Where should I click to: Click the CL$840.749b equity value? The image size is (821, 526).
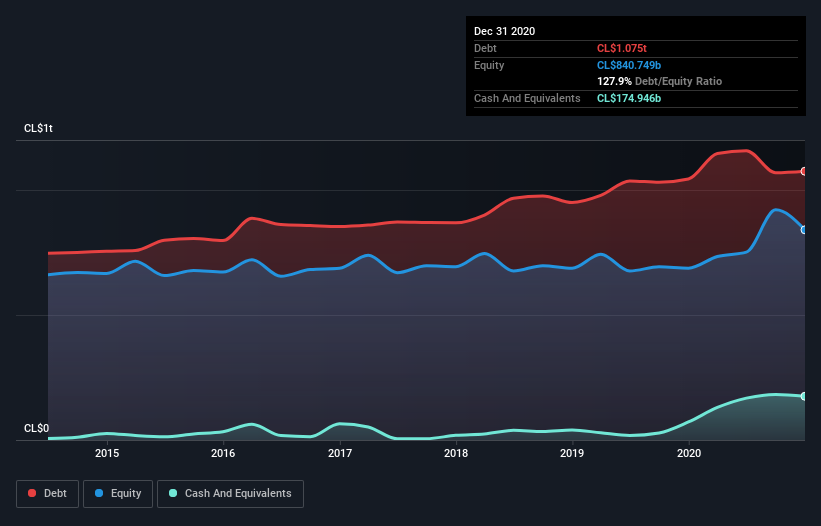(629, 65)
